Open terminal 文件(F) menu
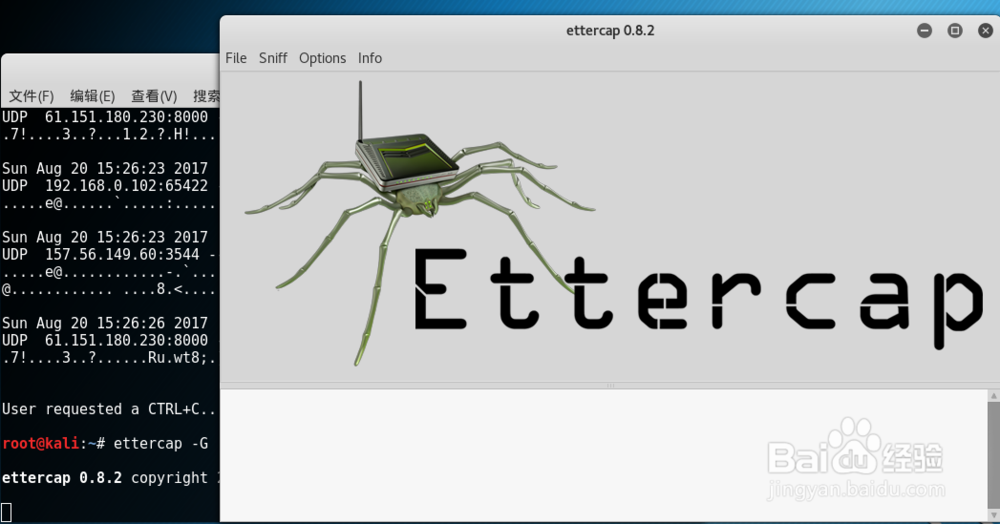Screen dimensions: 1000x524 pyautogui.click(x=31, y=96)
